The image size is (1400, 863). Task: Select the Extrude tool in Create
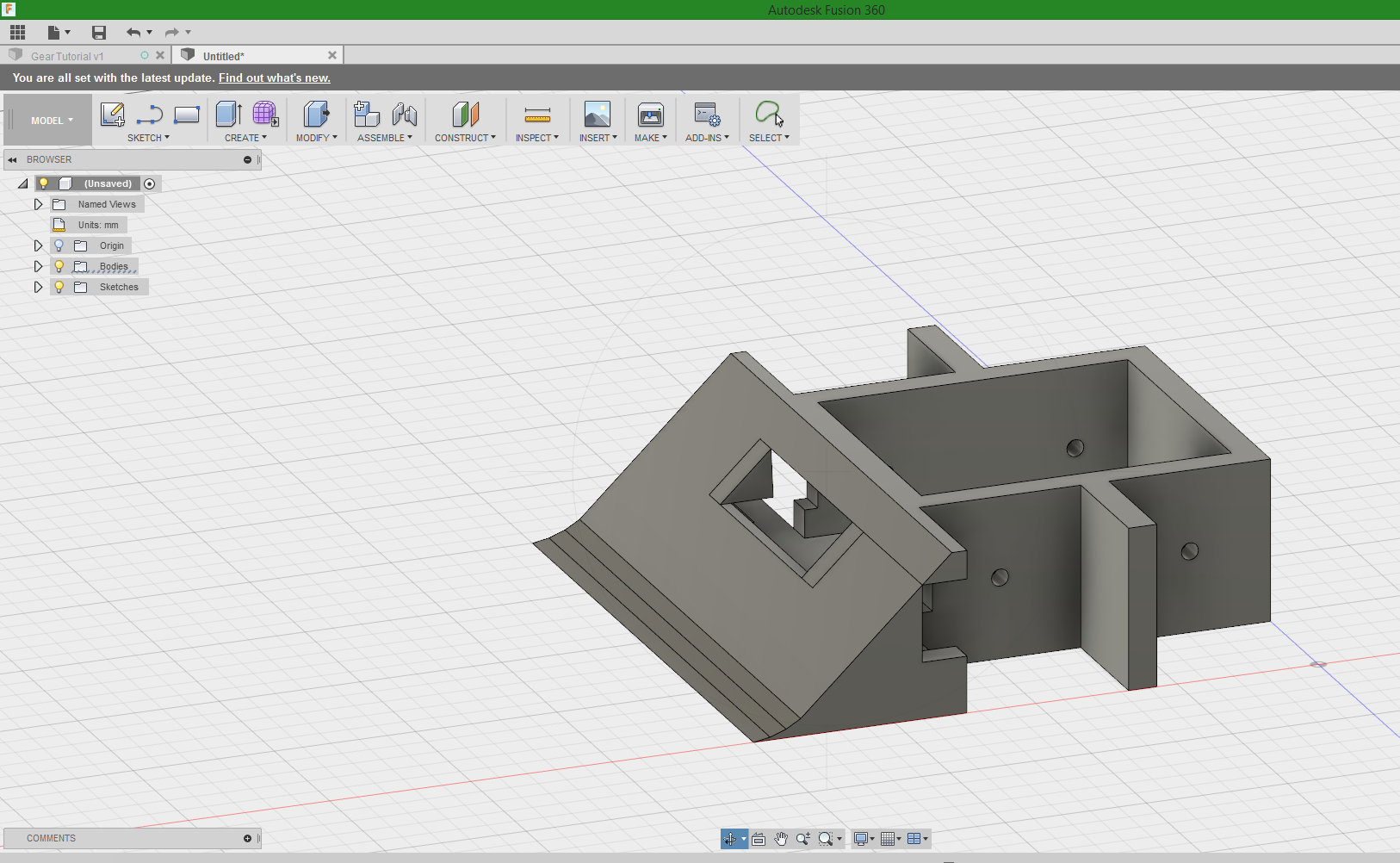click(228, 114)
